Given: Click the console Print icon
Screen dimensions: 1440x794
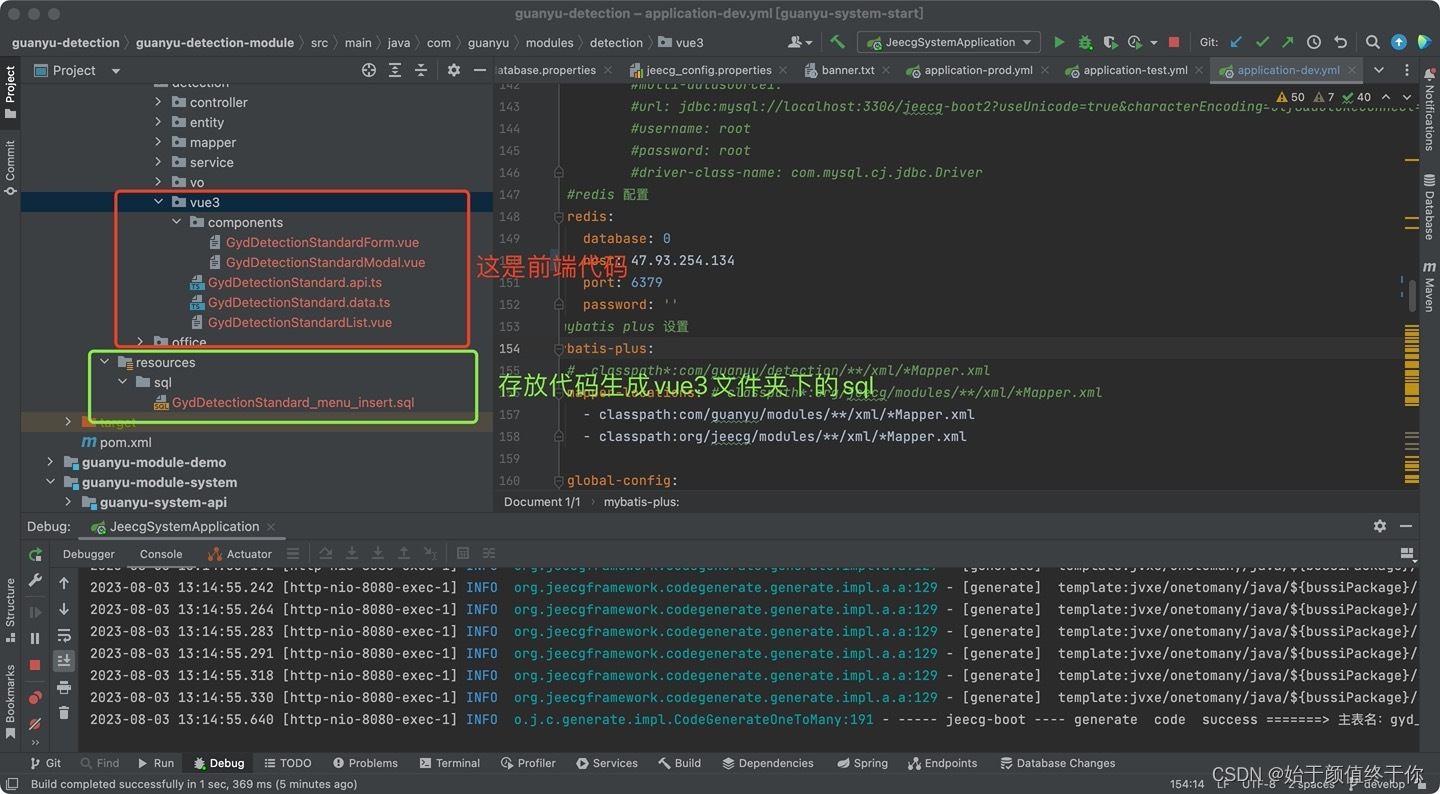Looking at the screenshot, I should (x=64, y=687).
